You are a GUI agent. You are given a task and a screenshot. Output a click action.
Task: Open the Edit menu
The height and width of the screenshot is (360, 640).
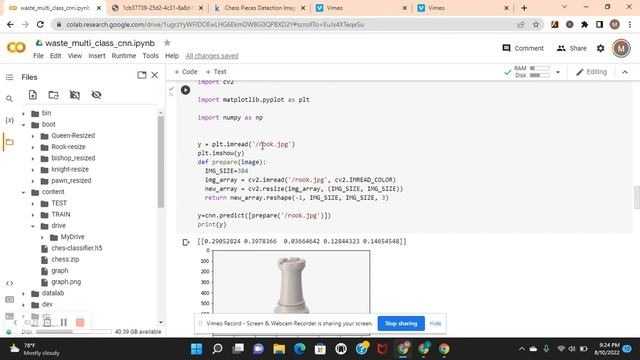pyautogui.click(x=56, y=56)
